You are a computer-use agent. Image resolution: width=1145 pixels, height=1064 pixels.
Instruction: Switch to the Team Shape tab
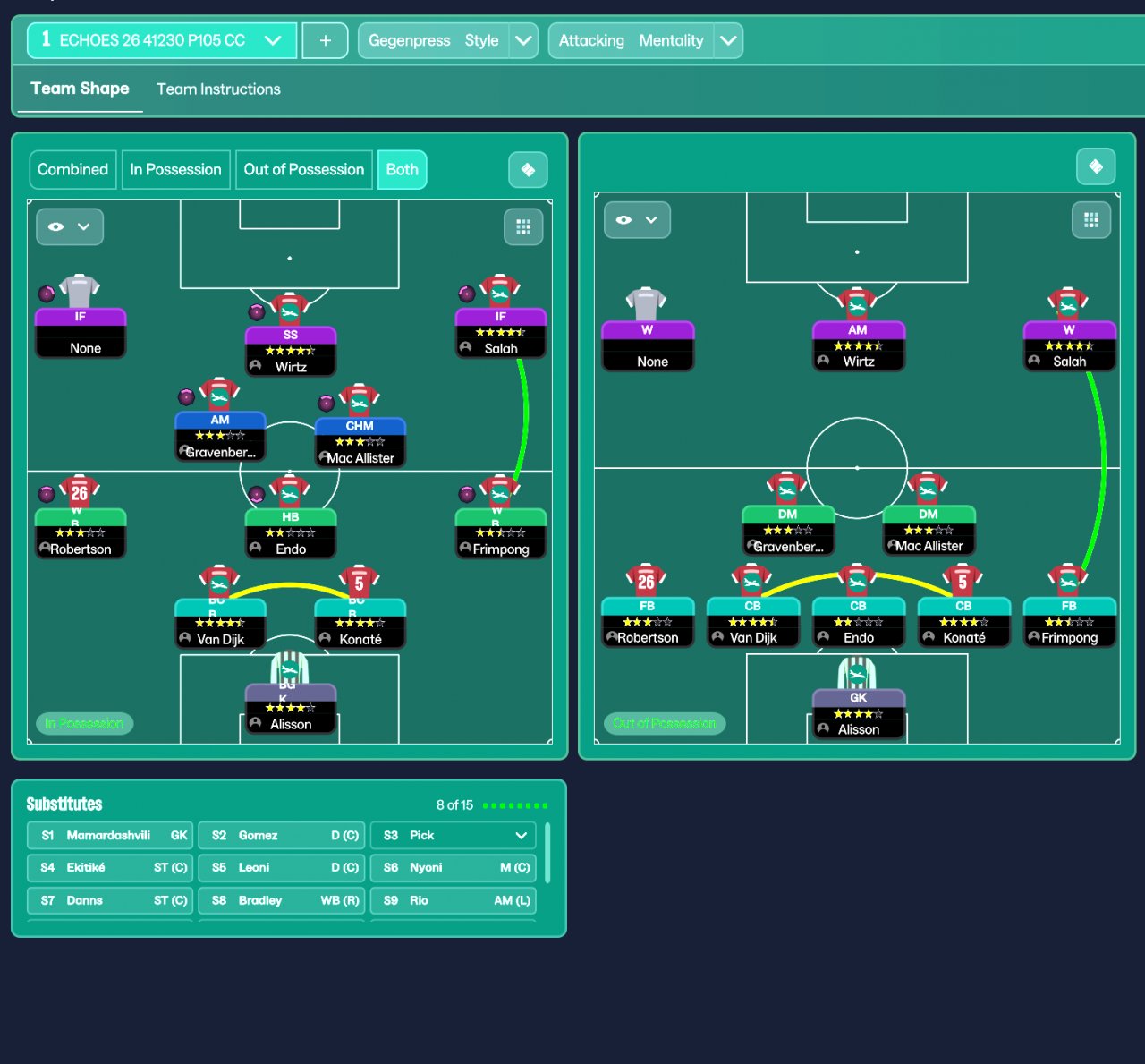point(80,89)
